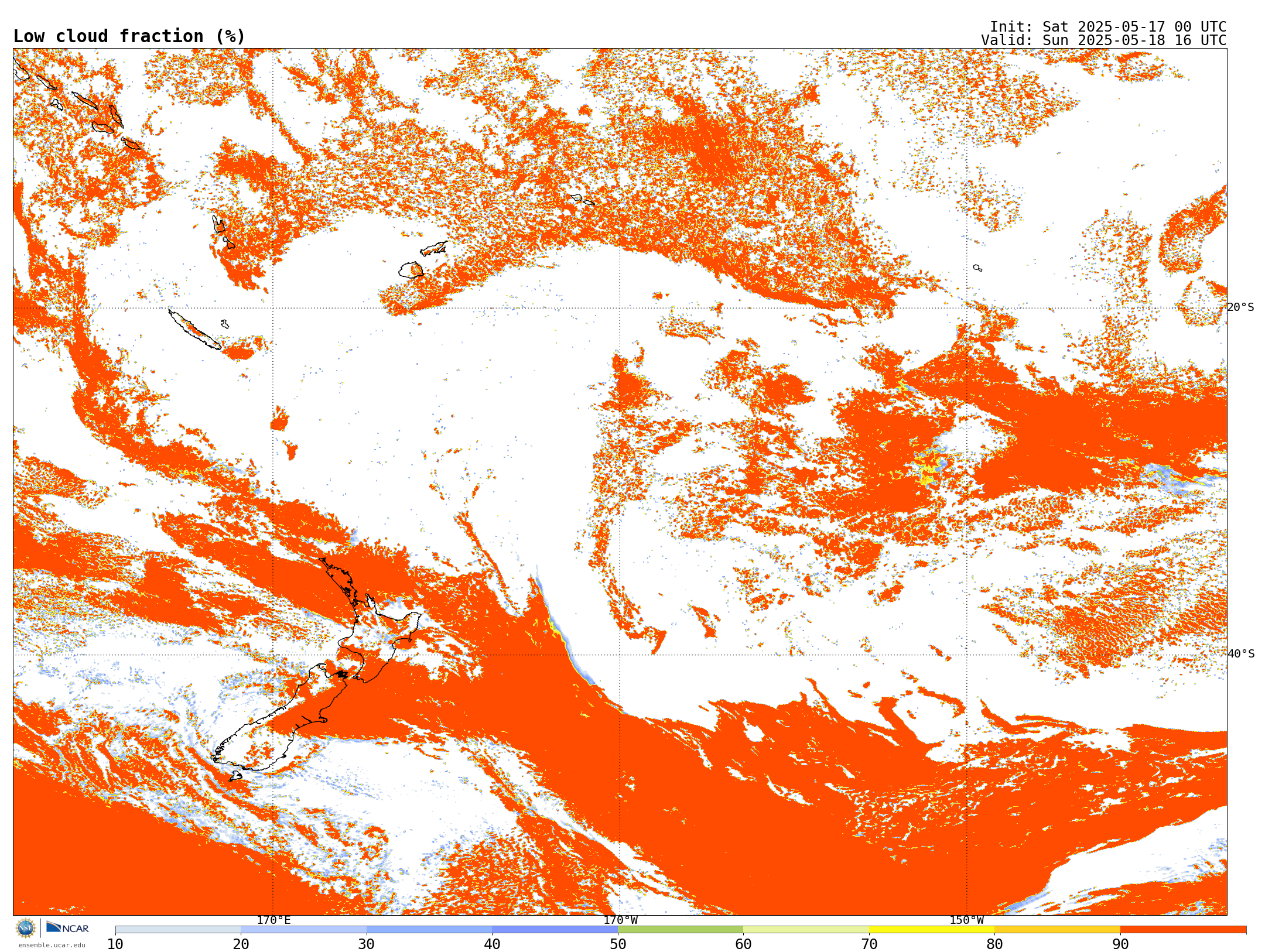The height and width of the screenshot is (952, 1265).
Task: Click the 'Valid: Sun 2025-05-18 16 UTC' text
Action: point(1103,40)
